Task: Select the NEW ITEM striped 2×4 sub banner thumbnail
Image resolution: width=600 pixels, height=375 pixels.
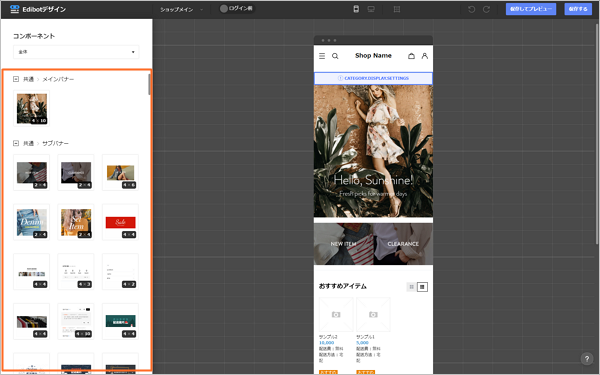Action: point(31,173)
